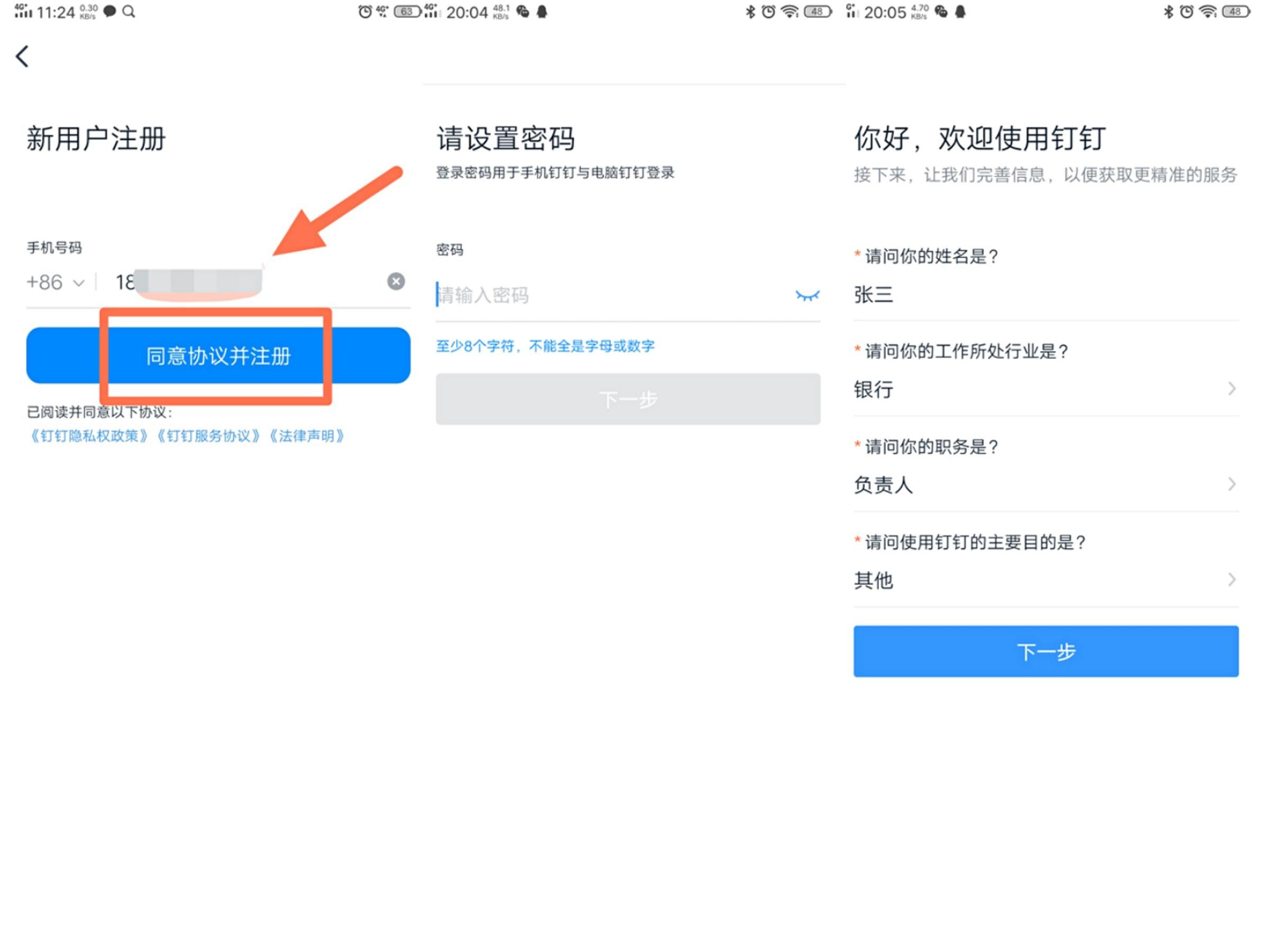Click the chat bubble icon in the 11:24 status bar
The image size is (1270, 952).
pos(110,12)
